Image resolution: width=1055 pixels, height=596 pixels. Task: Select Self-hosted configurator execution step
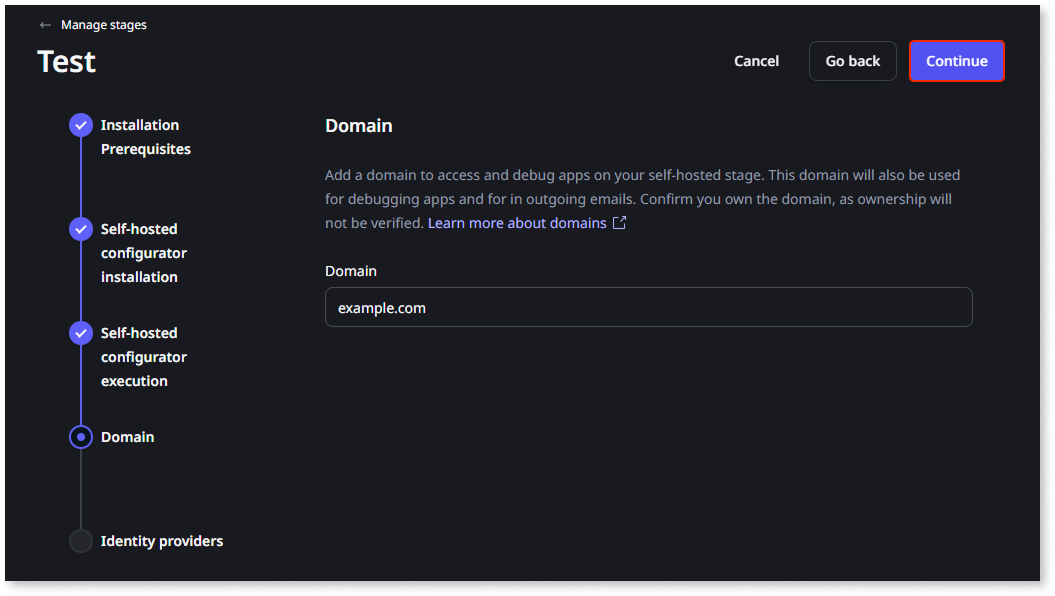144,357
